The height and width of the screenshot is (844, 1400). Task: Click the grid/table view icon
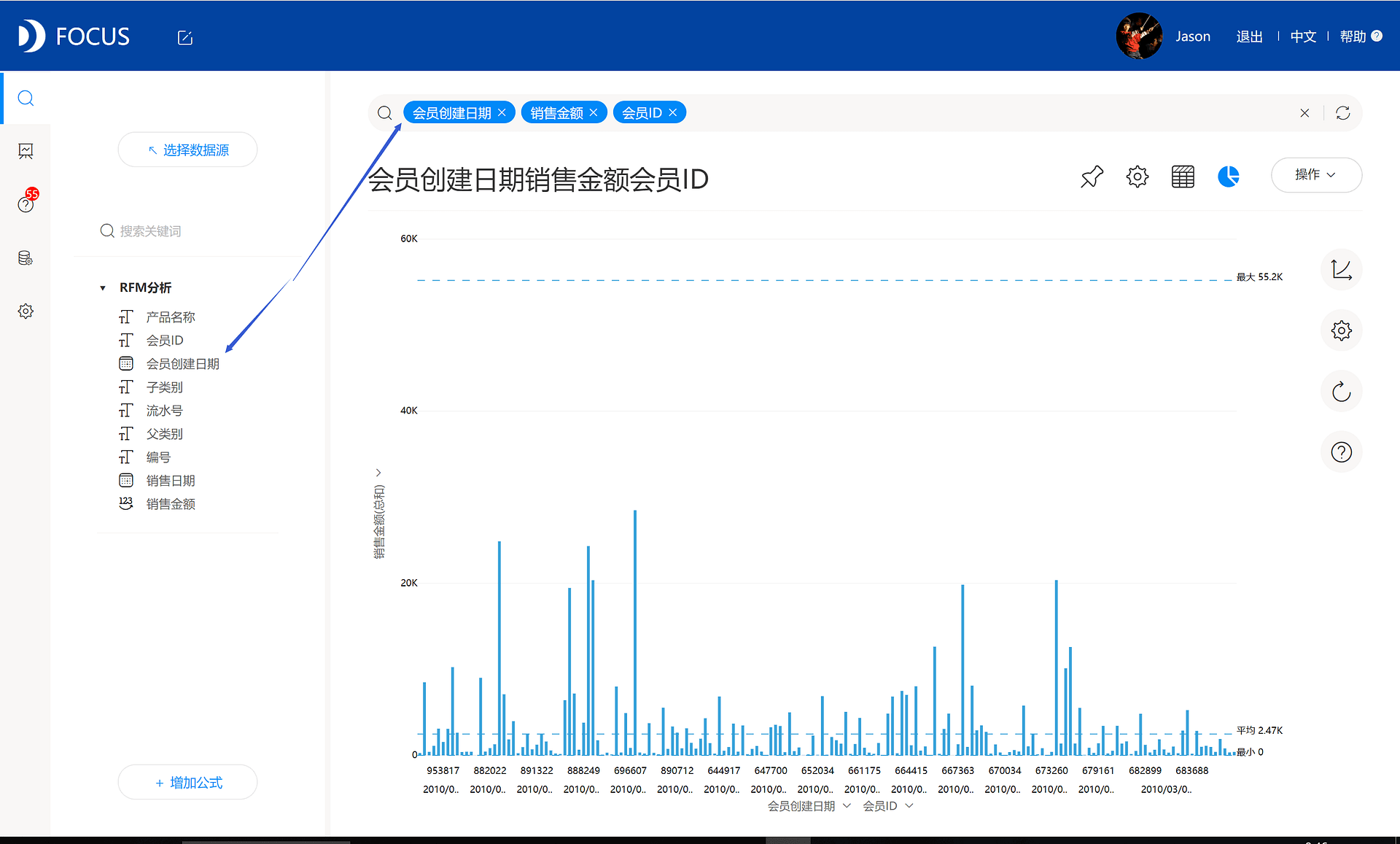[x=1184, y=177]
